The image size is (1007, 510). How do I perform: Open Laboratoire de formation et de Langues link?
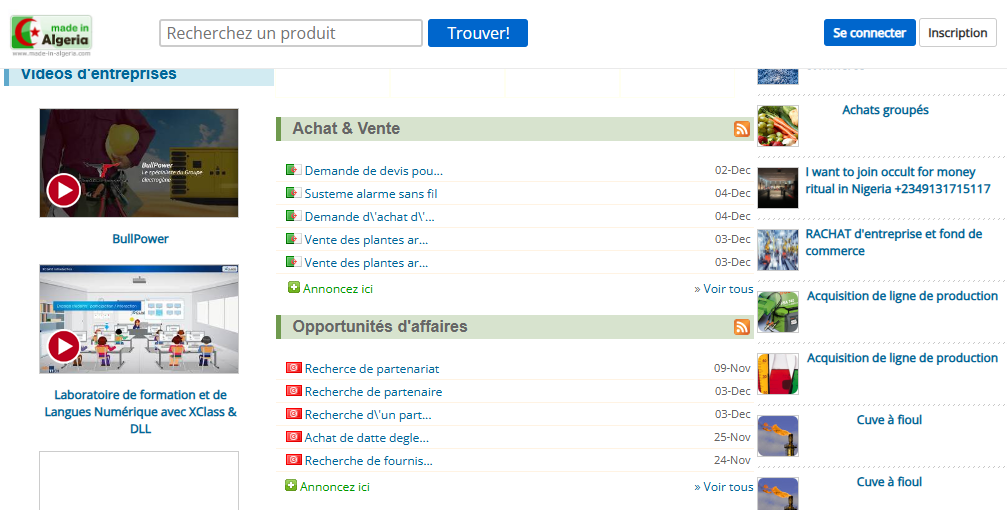click(x=140, y=412)
